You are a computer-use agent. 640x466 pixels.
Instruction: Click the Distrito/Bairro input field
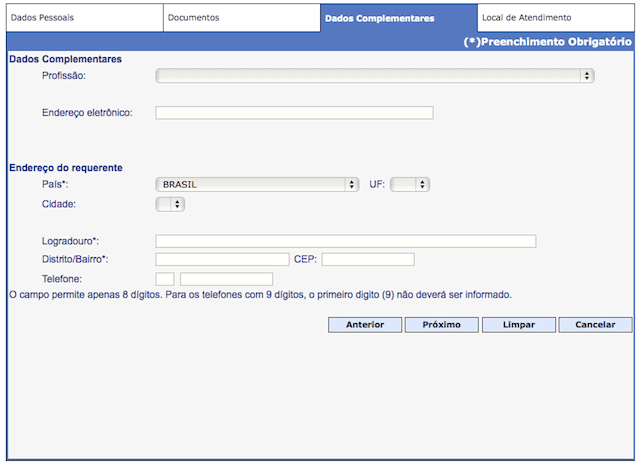222,259
